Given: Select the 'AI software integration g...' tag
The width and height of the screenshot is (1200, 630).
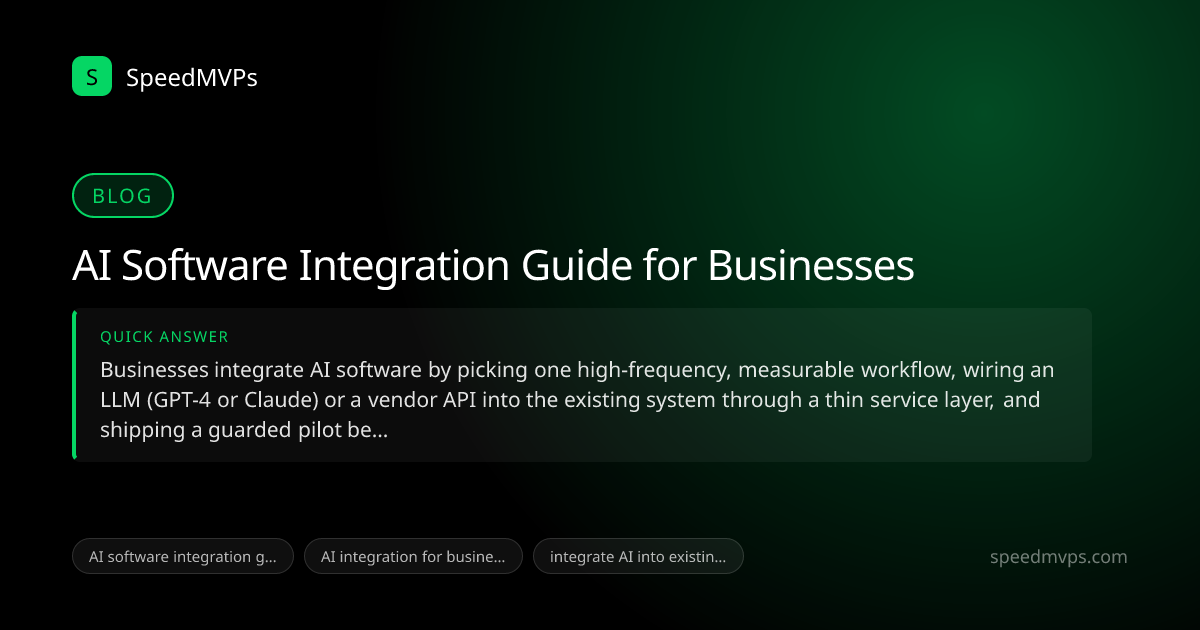Looking at the screenshot, I should pyautogui.click(x=183, y=557).
